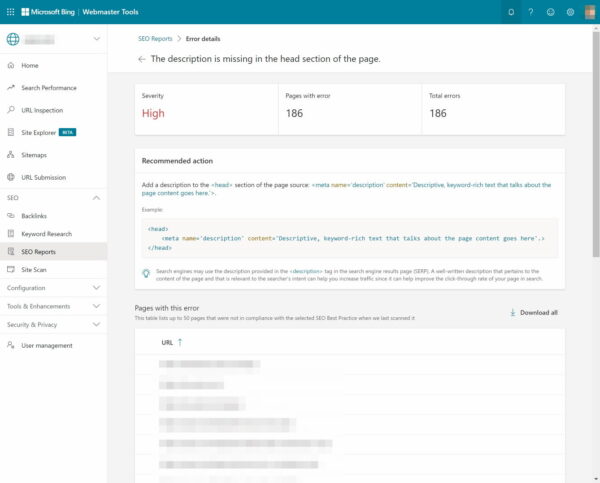Collapse the SEO section

[x=96, y=198]
